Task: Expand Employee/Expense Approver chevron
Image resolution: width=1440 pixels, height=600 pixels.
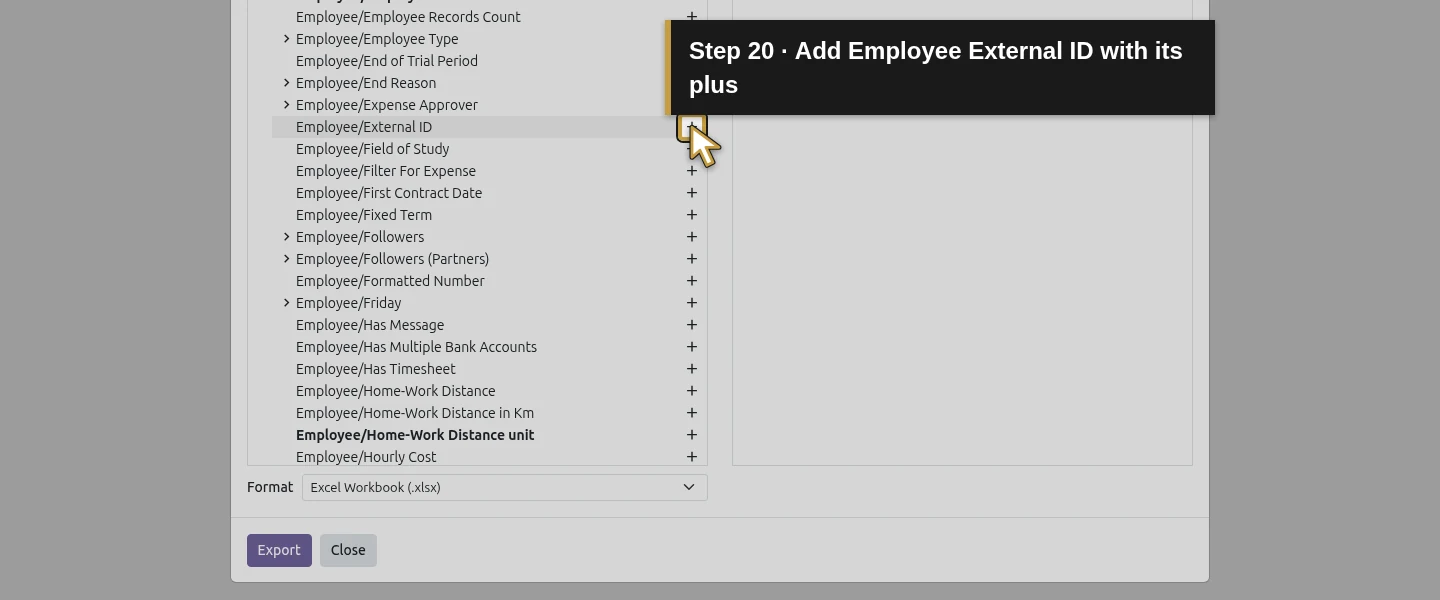Action: 286,105
